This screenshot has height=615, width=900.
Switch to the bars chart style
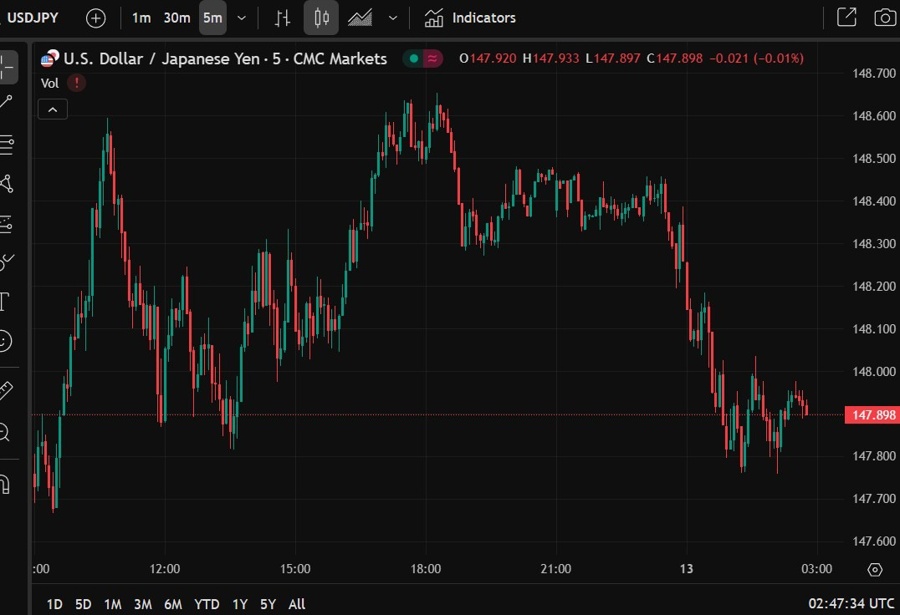(x=283, y=18)
